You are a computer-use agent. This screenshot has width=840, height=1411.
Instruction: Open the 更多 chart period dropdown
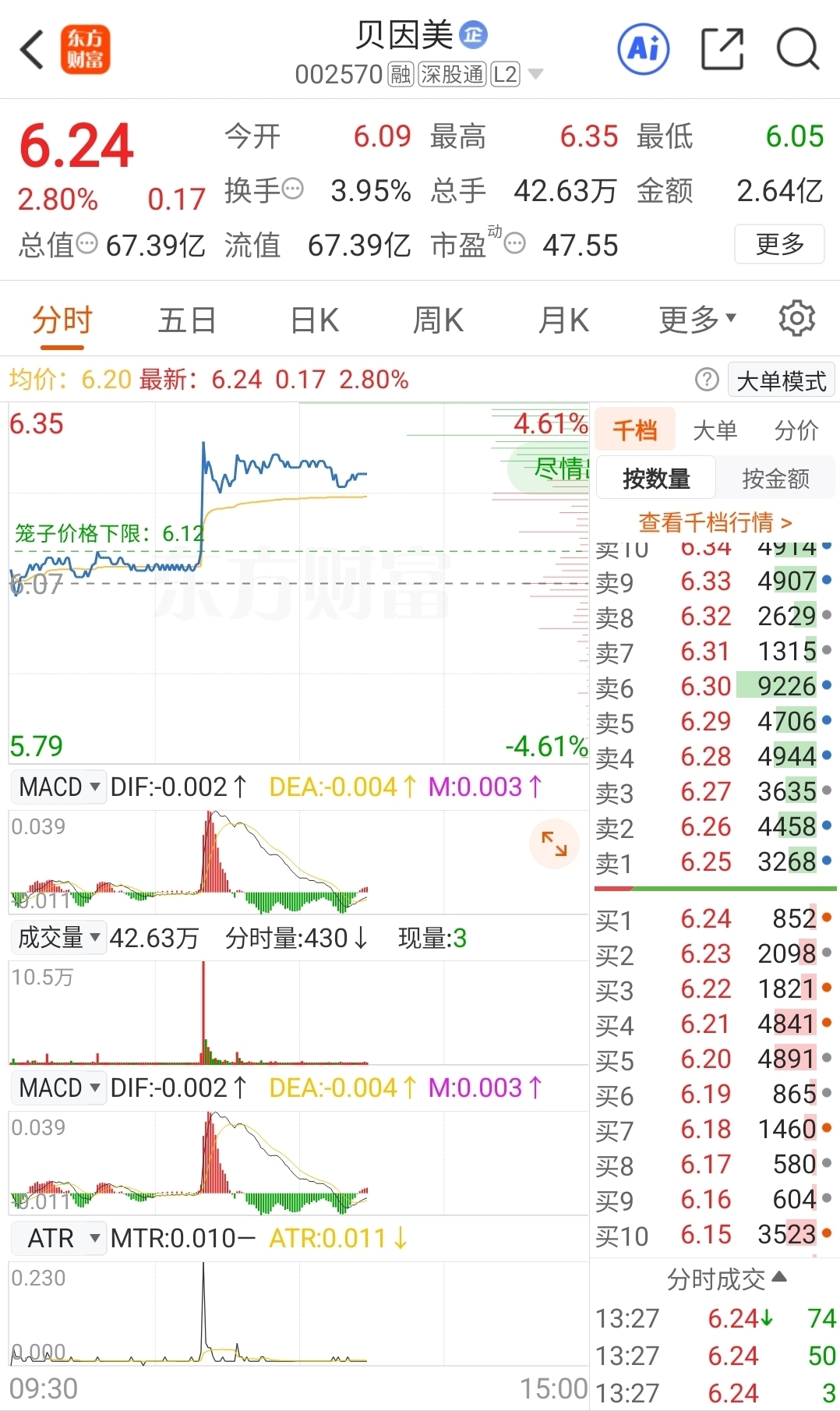click(x=697, y=320)
